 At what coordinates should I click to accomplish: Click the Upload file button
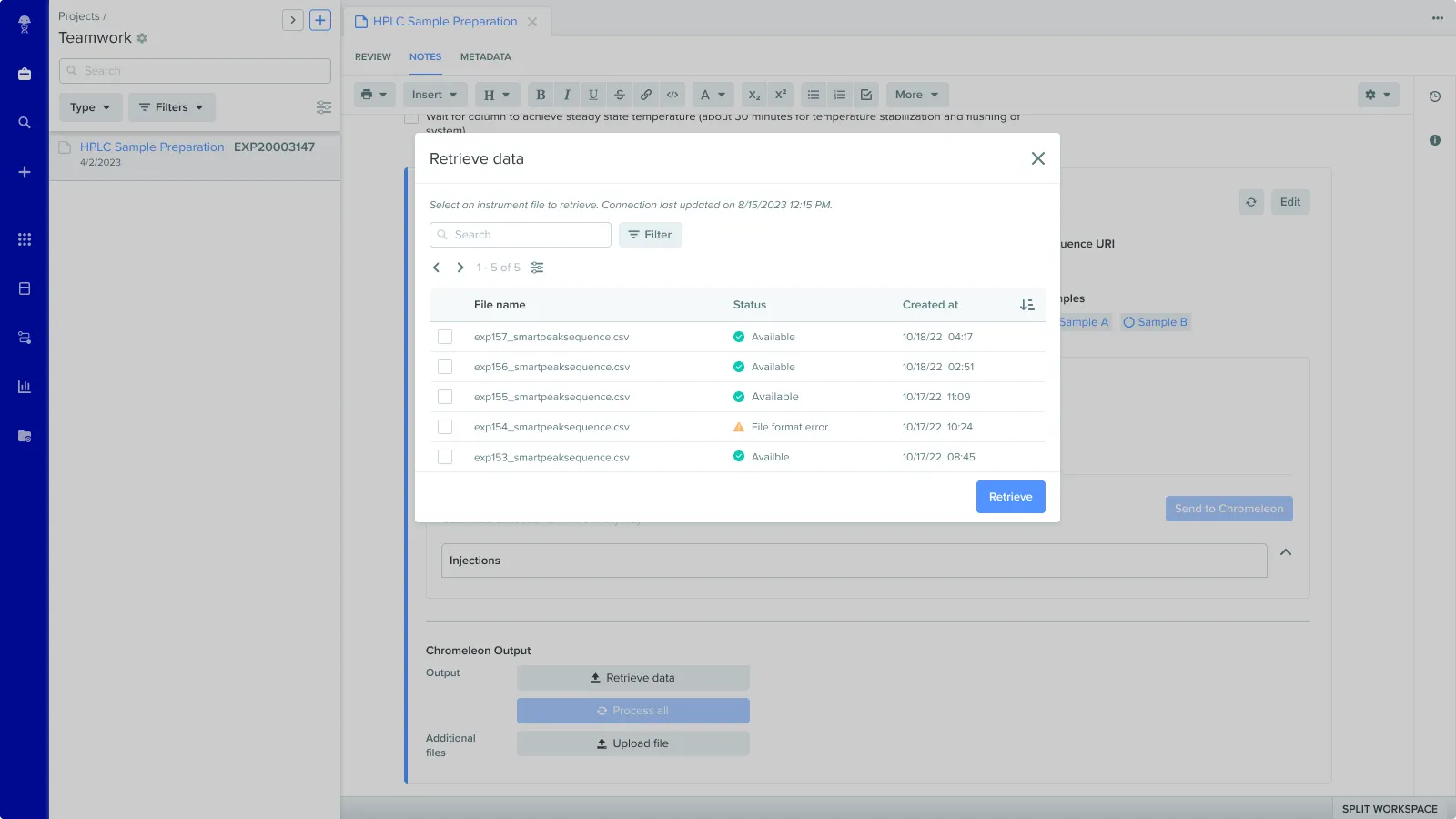coord(633,743)
